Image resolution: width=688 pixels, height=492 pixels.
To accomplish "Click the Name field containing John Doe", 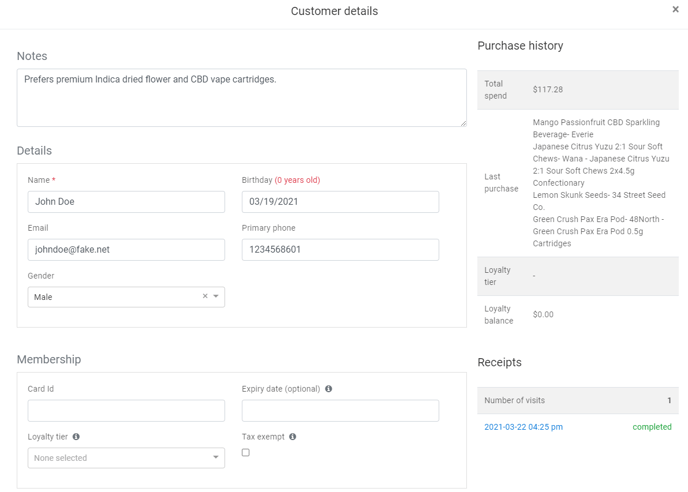I will [126, 202].
